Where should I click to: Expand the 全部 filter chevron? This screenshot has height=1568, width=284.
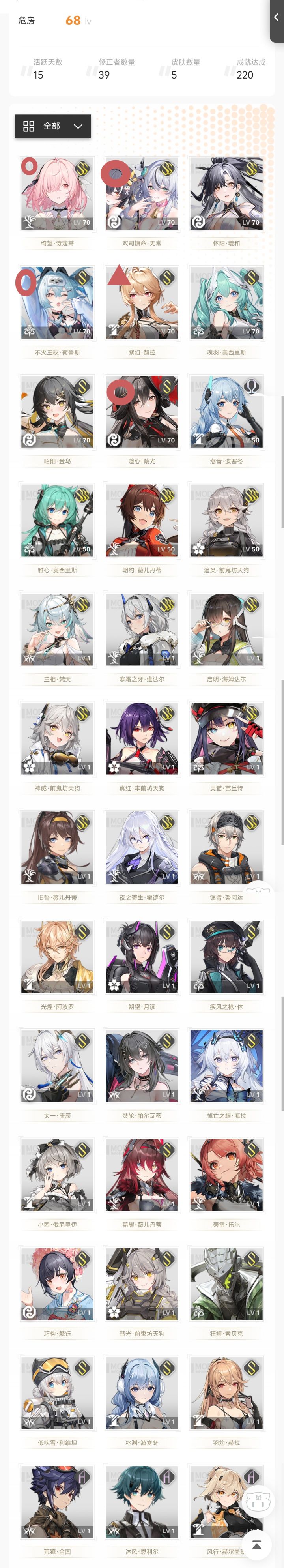click(x=78, y=126)
